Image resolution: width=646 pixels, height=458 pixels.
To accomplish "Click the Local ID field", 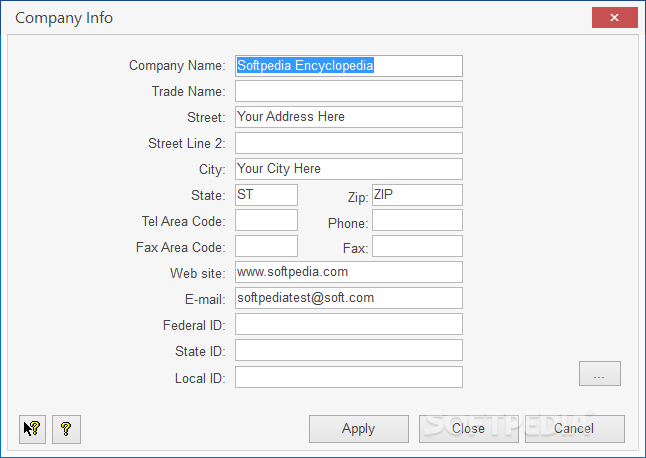I will coord(349,377).
